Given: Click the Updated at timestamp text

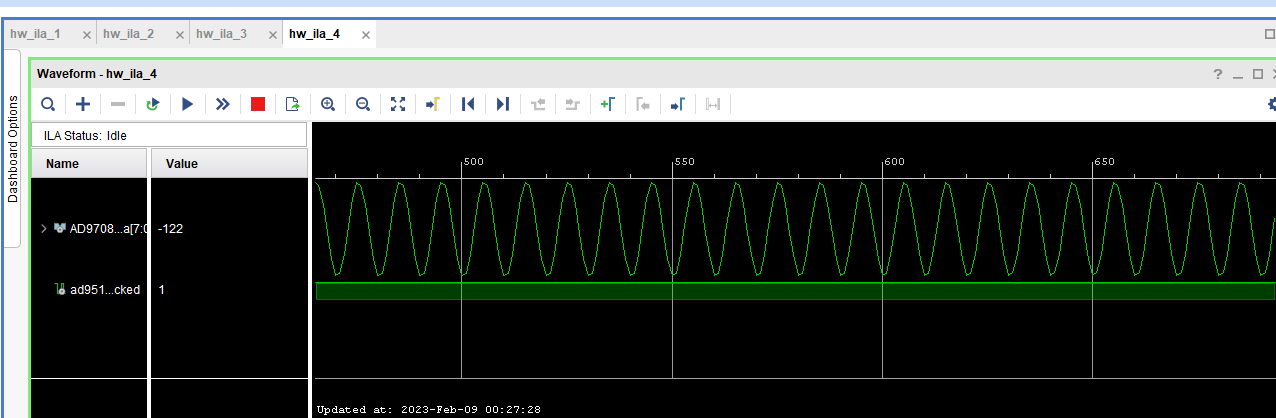Looking at the screenshot, I should [x=428, y=410].
